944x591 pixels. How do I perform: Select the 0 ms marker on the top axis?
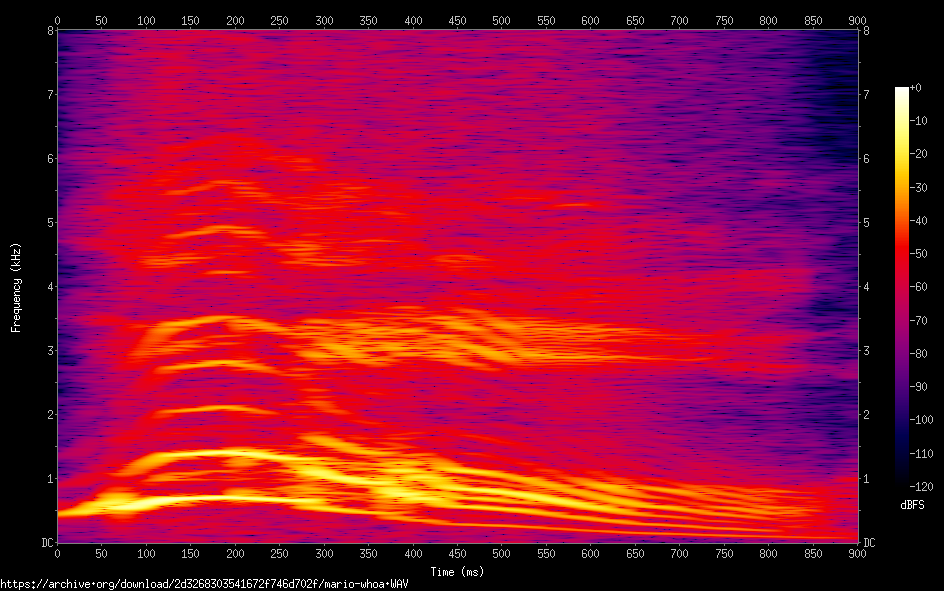[x=58, y=20]
